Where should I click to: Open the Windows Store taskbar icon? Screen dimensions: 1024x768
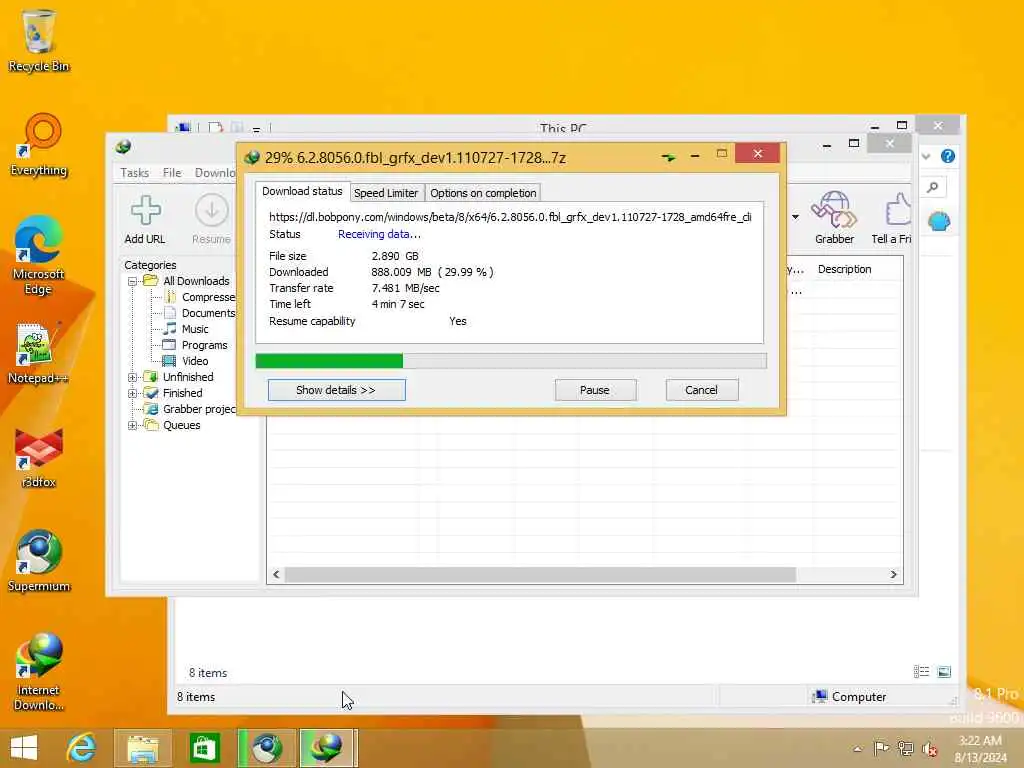coord(204,748)
